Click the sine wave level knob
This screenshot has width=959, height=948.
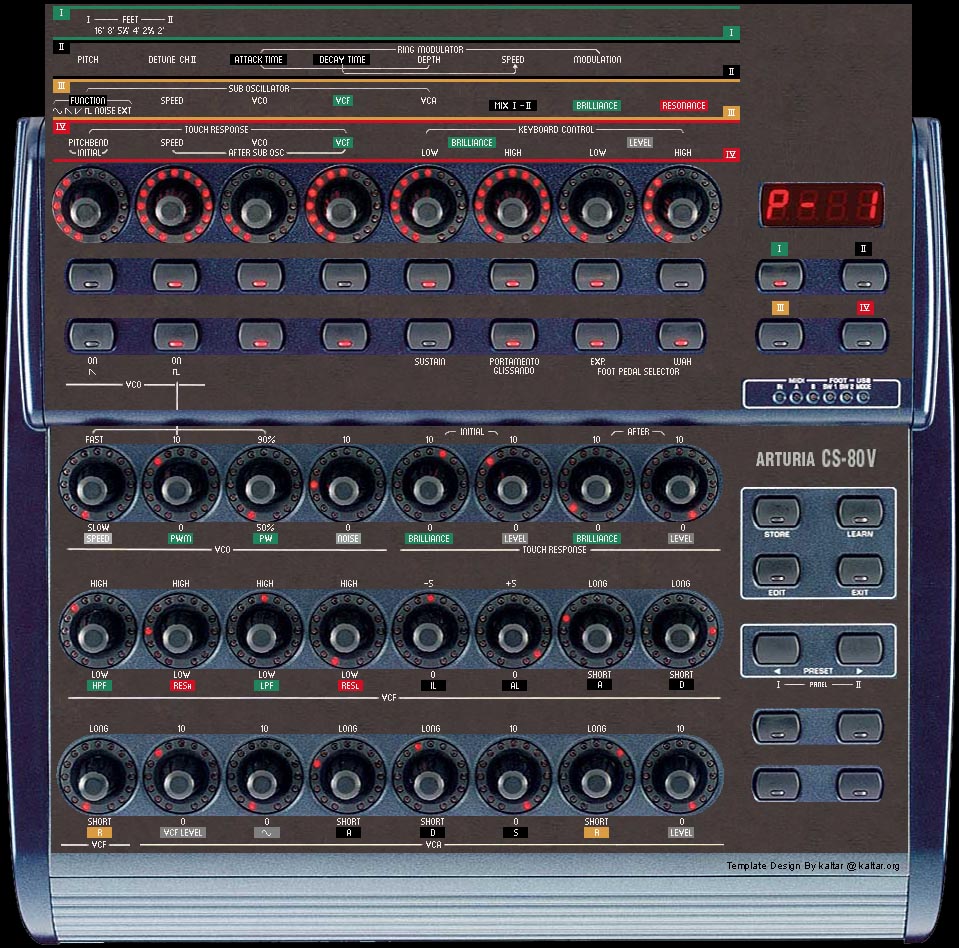tap(264, 777)
